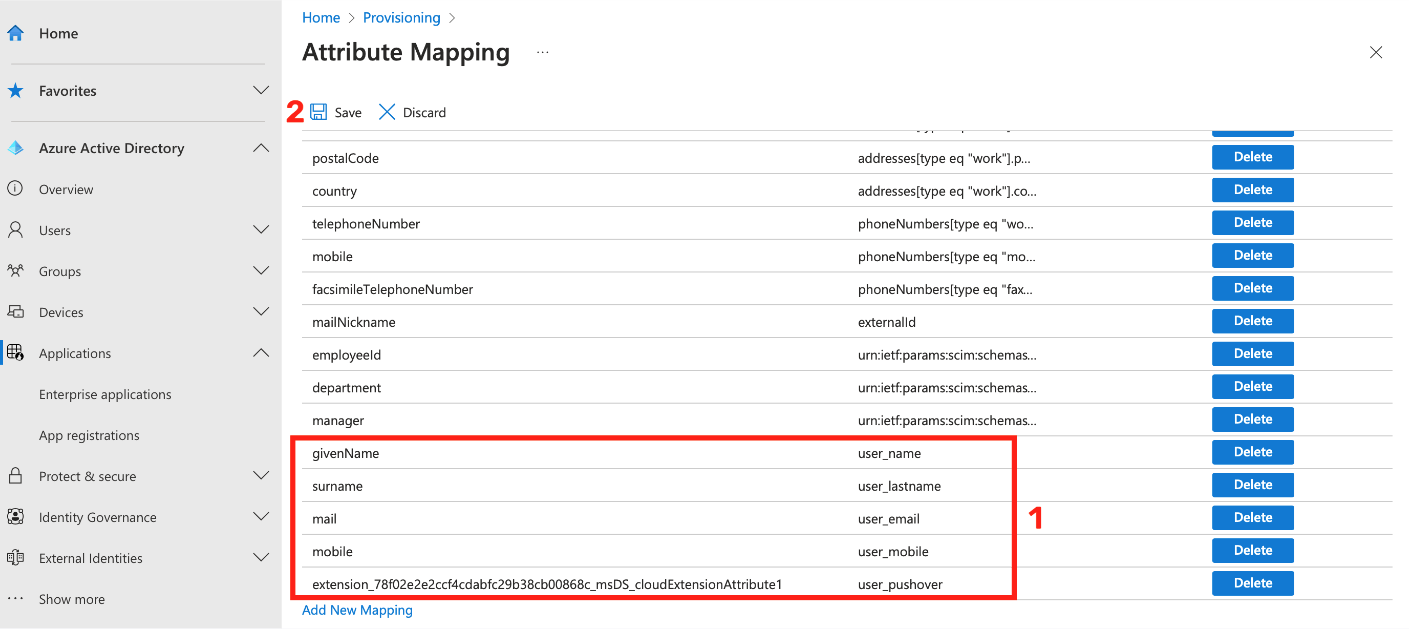The height and width of the screenshot is (629, 1409).
Task: Collapse the Azure Active Directory section
Action: point(261,148)
